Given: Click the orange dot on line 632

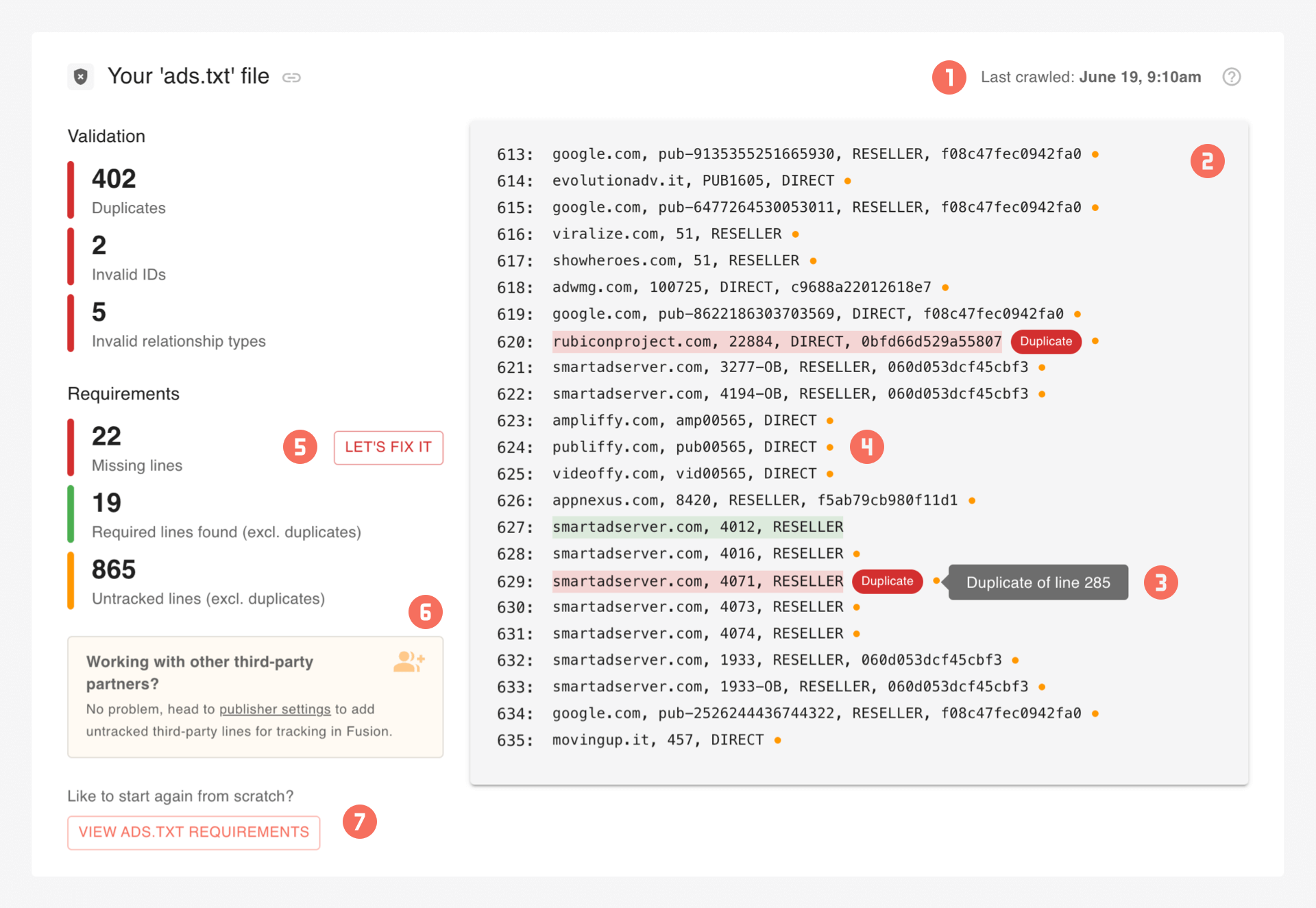Looking at the screenshot, I should coord(1015,661).
